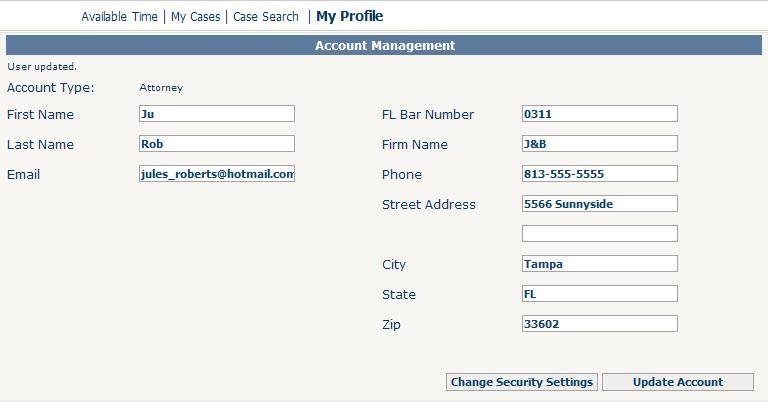
Task: Edit the Firm Name field
Action: point(599,144)
